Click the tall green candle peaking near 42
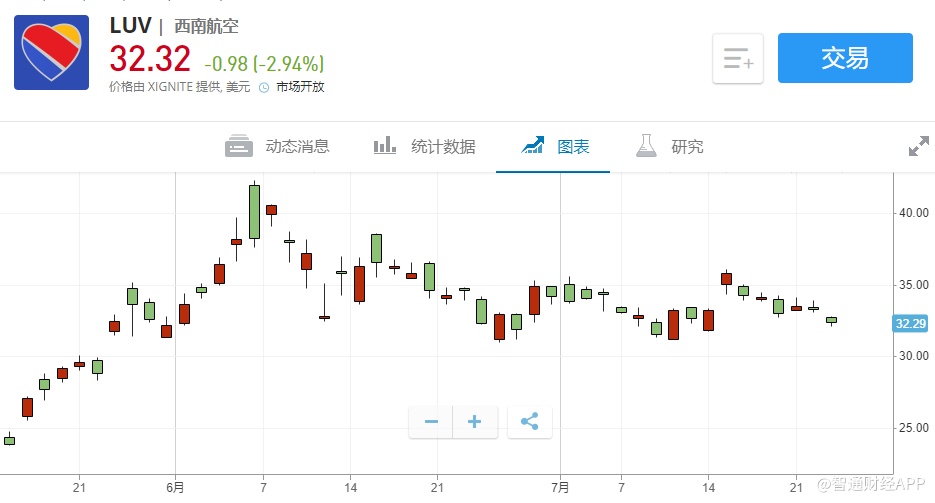The height and width of the screenshot is (503, 935). (255, 212)
